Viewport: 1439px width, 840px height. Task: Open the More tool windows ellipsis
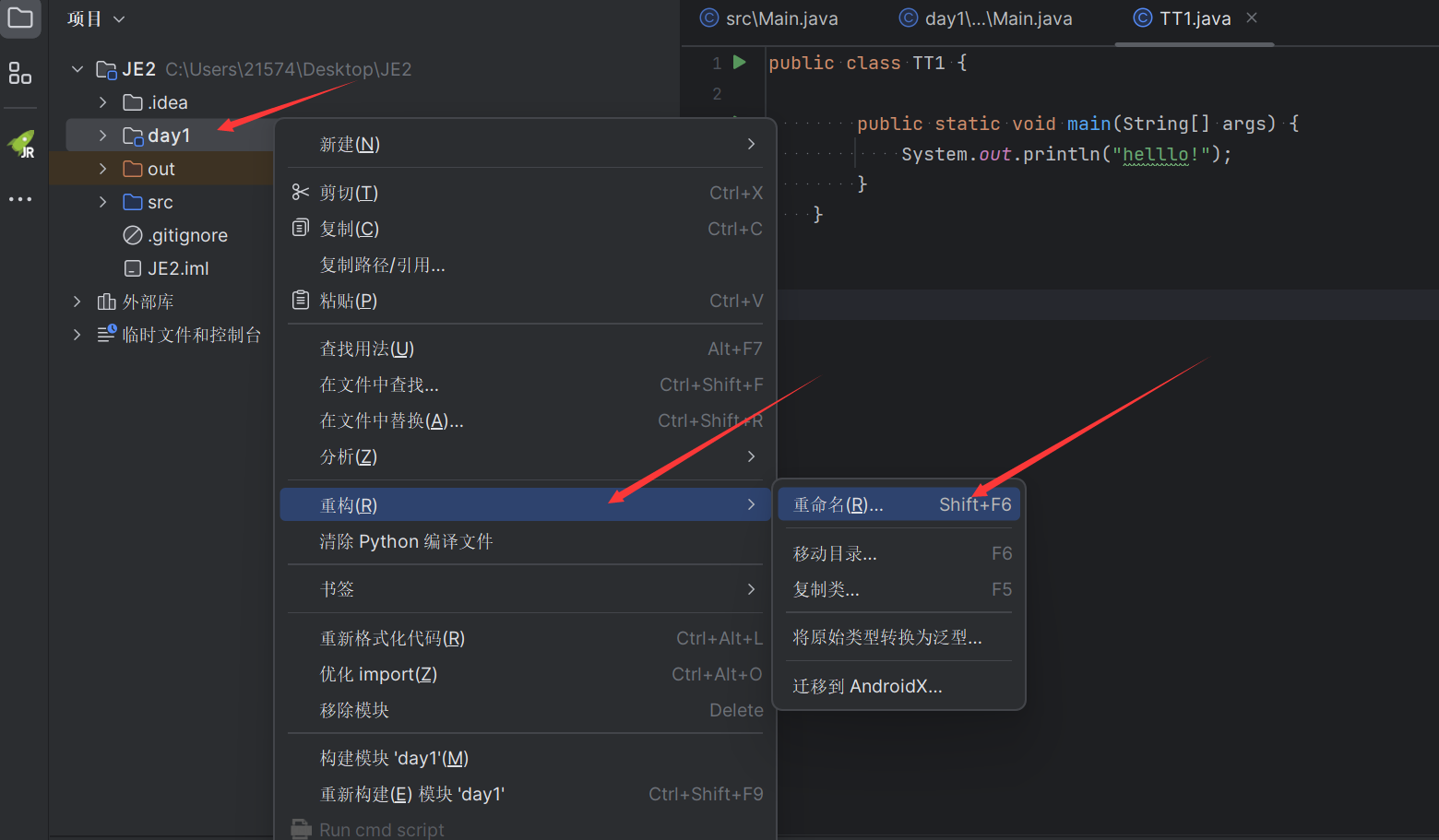[x=20, y=199]
